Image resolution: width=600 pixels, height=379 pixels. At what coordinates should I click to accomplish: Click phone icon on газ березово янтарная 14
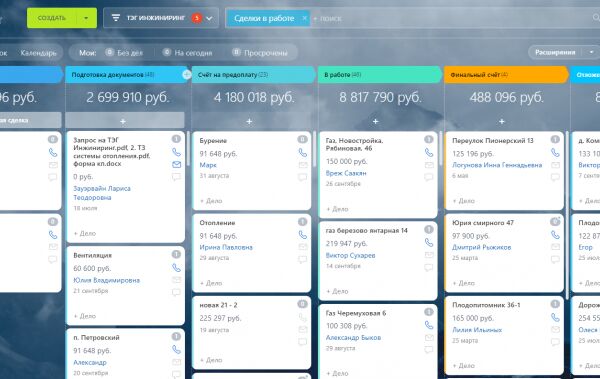(x=429, y=243)
